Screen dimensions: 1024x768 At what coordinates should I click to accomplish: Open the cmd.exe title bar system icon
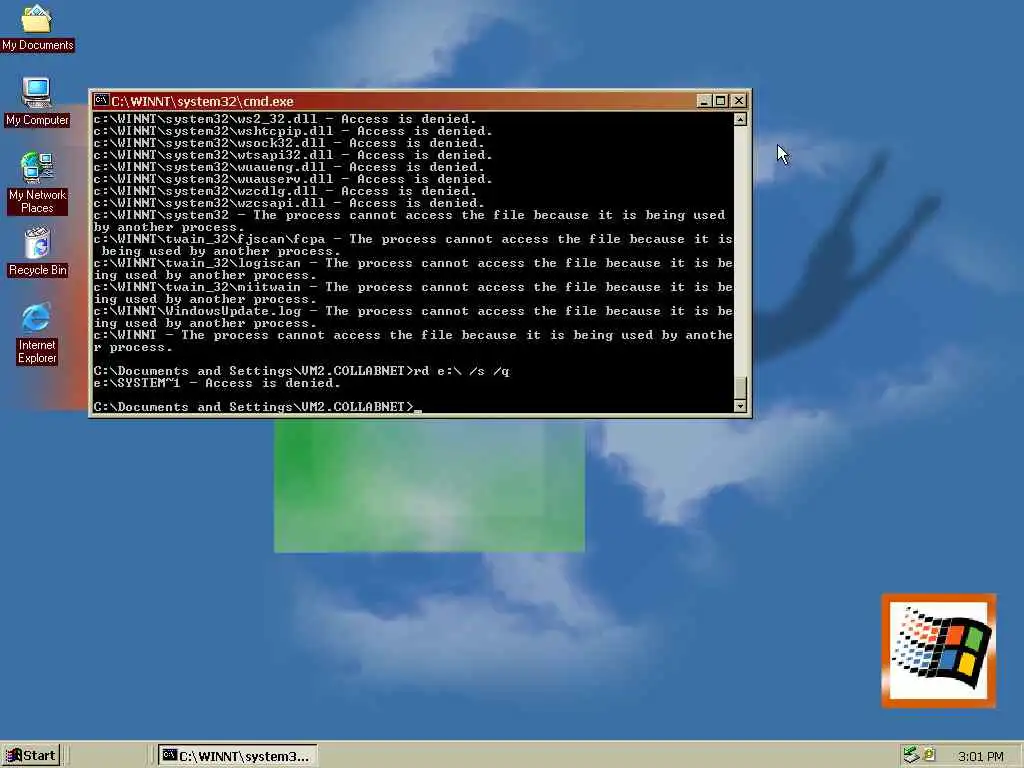point(101,101)
